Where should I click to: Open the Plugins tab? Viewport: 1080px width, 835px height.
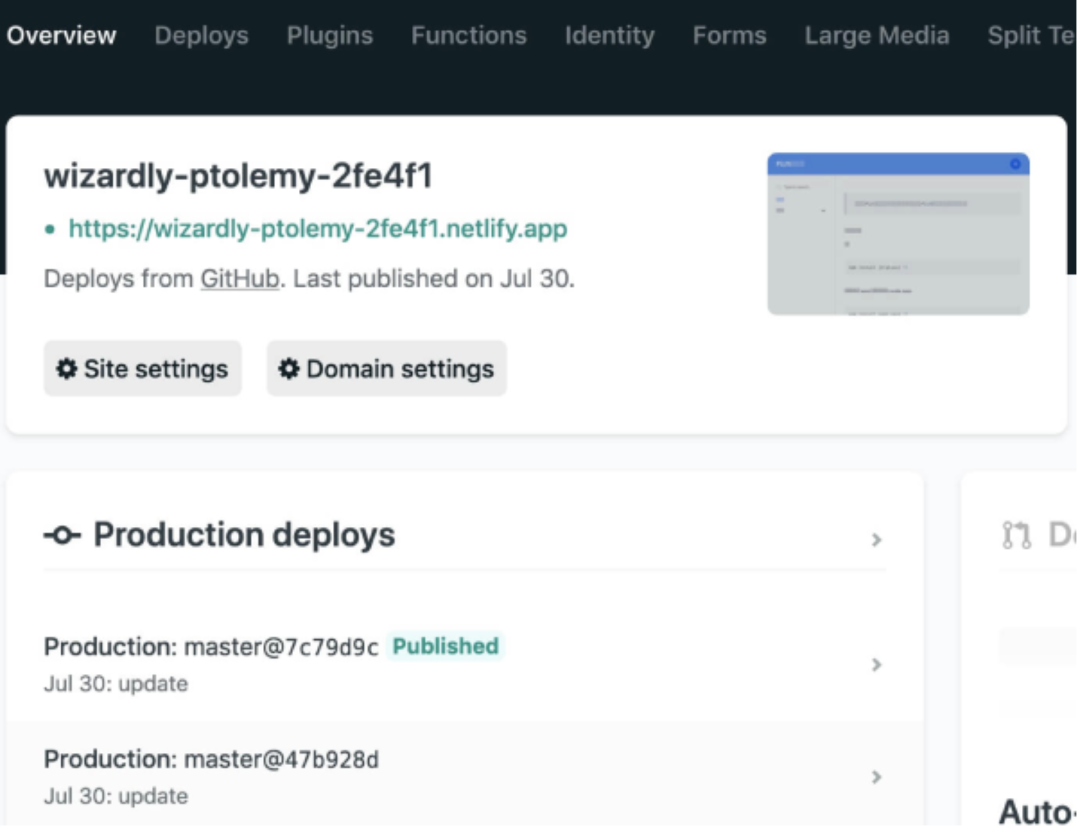329,36
